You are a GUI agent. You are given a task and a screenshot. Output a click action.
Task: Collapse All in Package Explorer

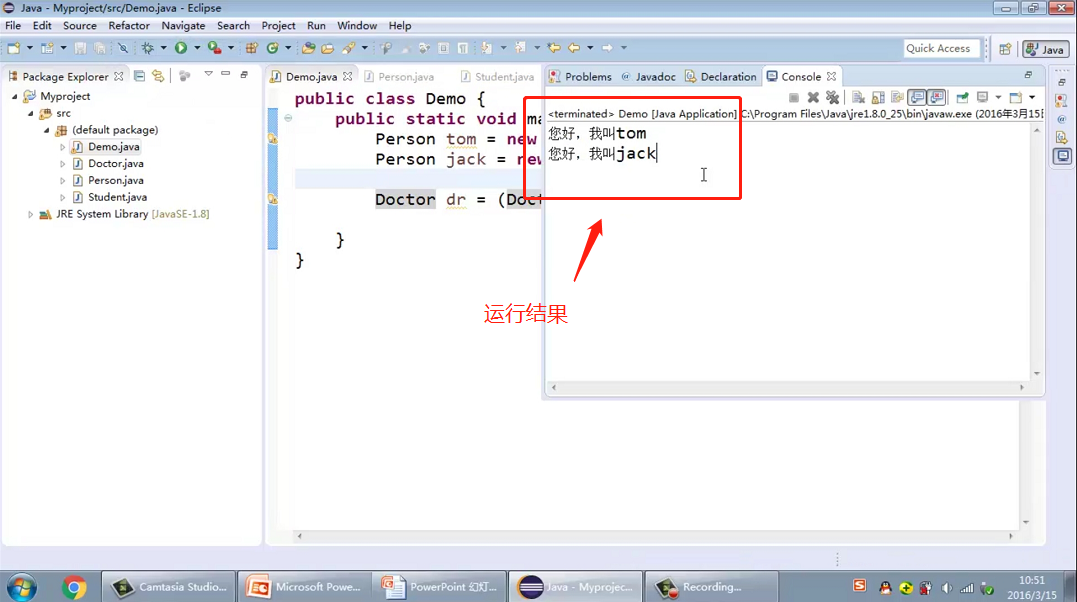[139, 76]
